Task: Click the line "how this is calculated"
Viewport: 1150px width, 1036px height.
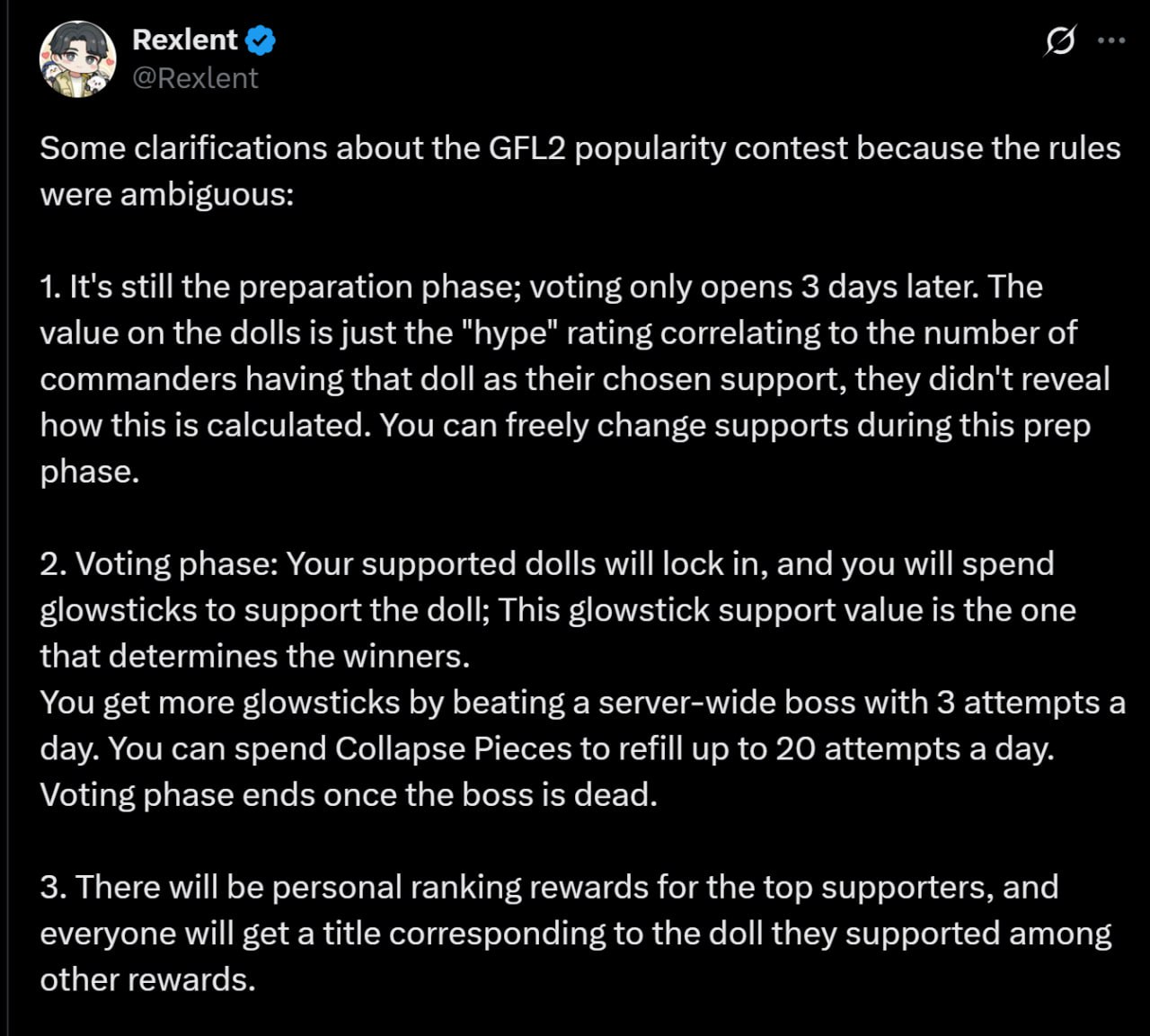Action: (x=564, y=425)
